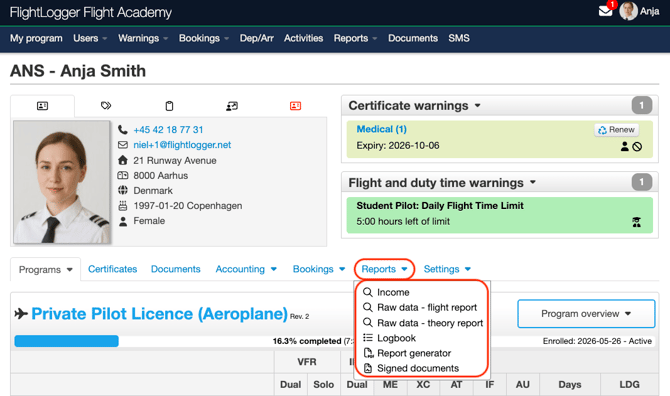
Task: Open the Accounting tab dropdown
Action: (x=246, y=269)
